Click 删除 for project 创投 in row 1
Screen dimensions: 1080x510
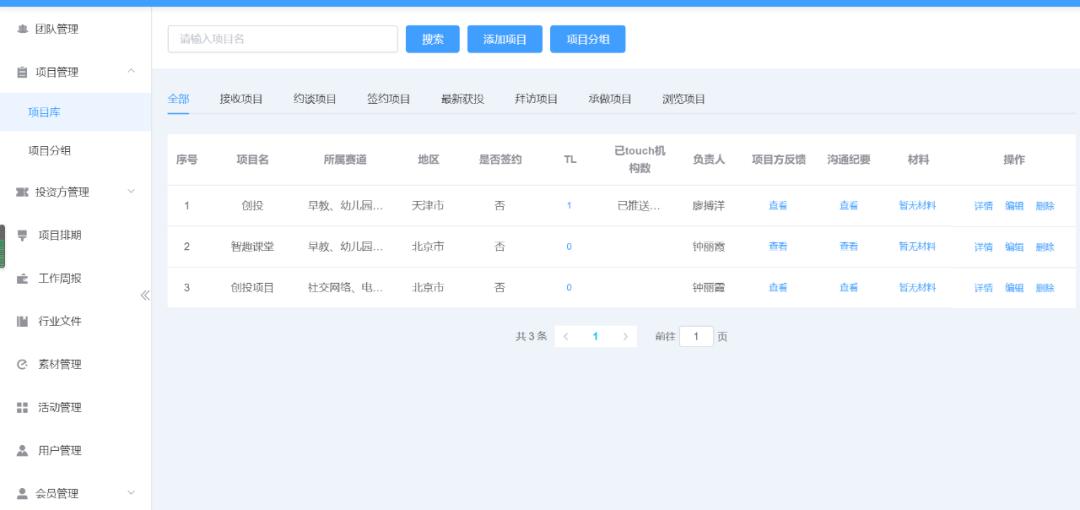coord(1045,206)
